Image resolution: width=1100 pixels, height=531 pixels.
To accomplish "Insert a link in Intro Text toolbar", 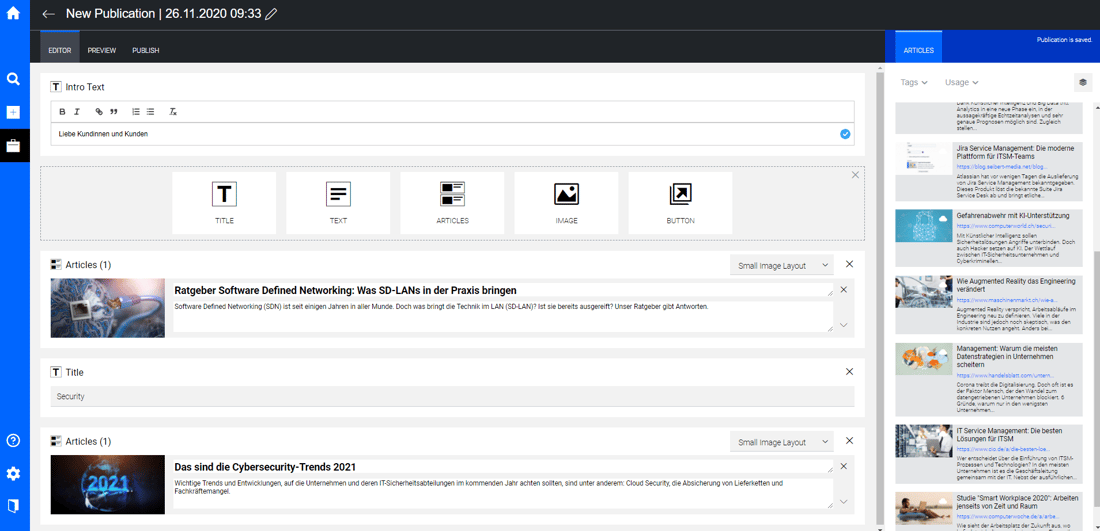I will pyautogui.click(x=99, y=112).
